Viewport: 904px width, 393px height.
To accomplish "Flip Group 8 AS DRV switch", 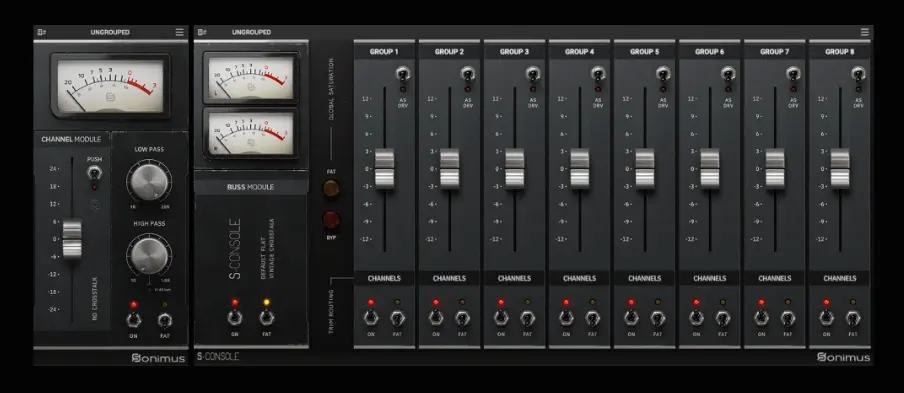I will [858, 74].
